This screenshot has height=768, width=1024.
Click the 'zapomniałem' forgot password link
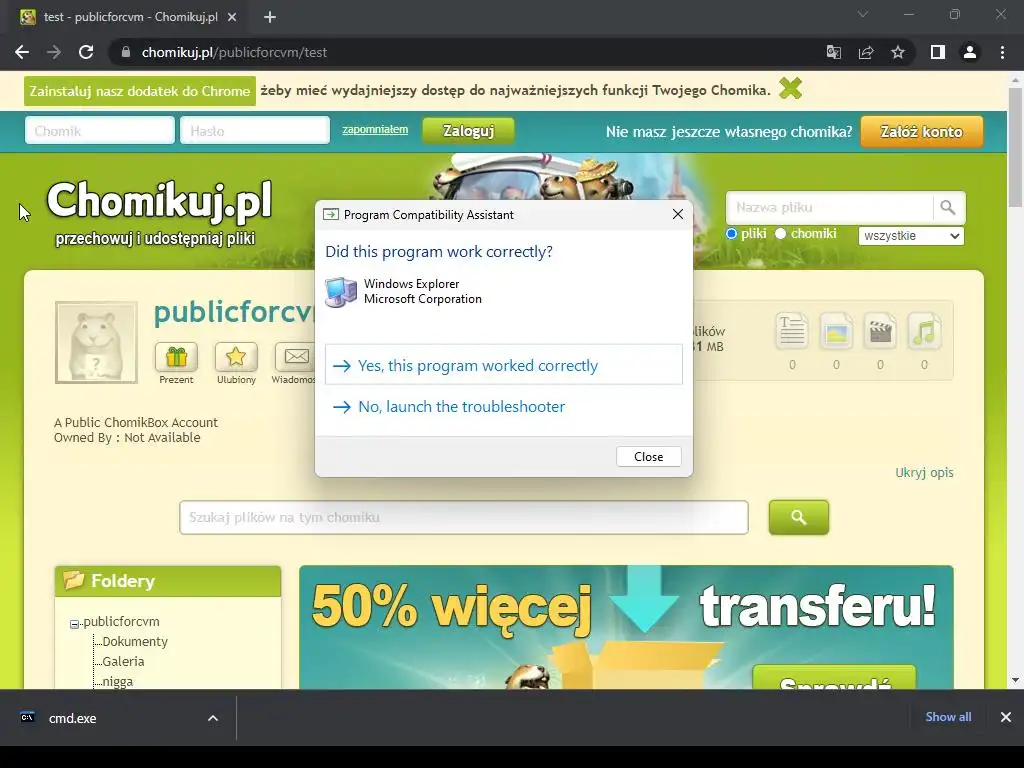(x=375, y=129)
